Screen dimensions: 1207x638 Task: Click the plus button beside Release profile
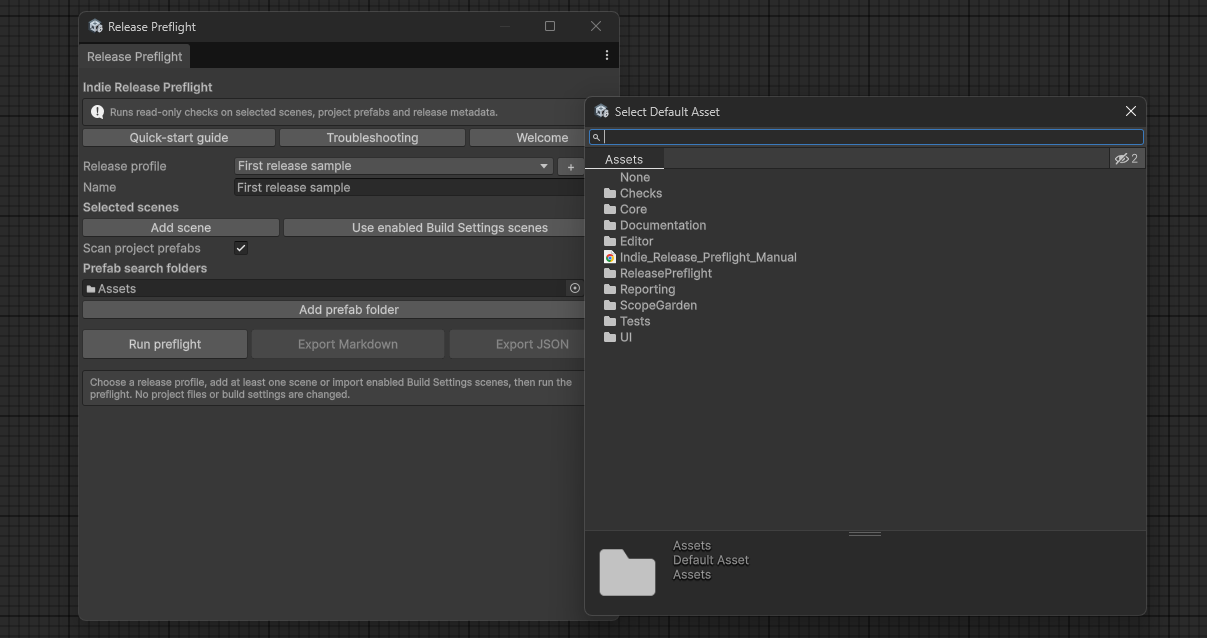click(570, 167)
